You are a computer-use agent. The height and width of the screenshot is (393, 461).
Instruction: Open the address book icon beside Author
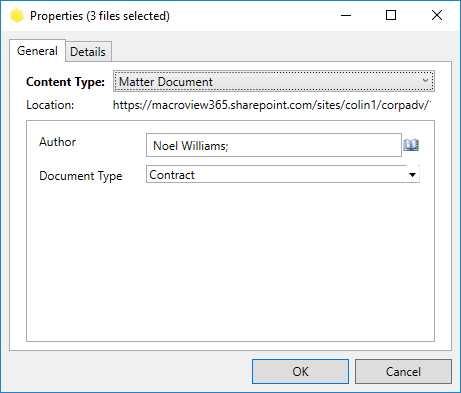[411, 145]
